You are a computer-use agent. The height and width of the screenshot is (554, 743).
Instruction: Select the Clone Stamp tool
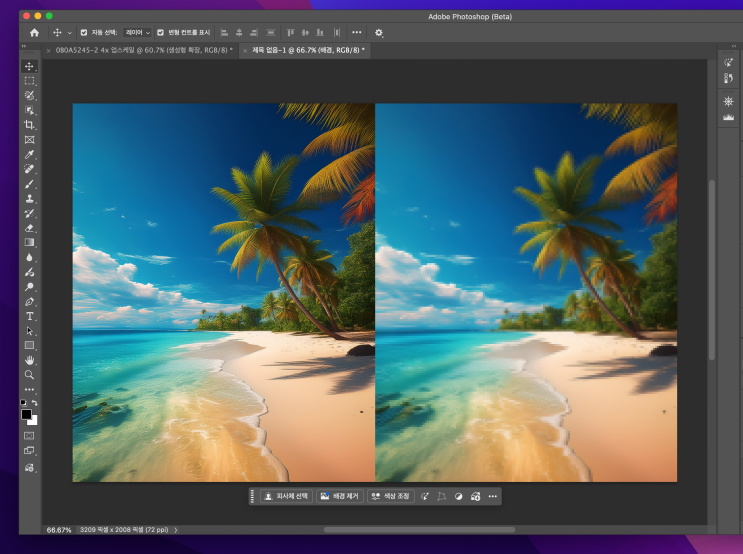(x=29, y=199)
